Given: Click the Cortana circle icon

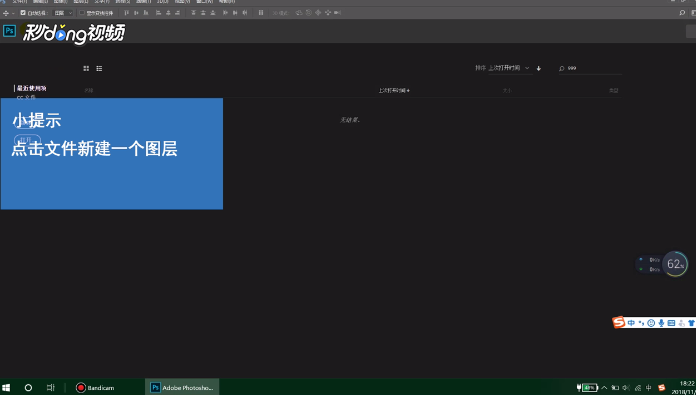Looking at the screenshot, I should (x=28, y=387).
